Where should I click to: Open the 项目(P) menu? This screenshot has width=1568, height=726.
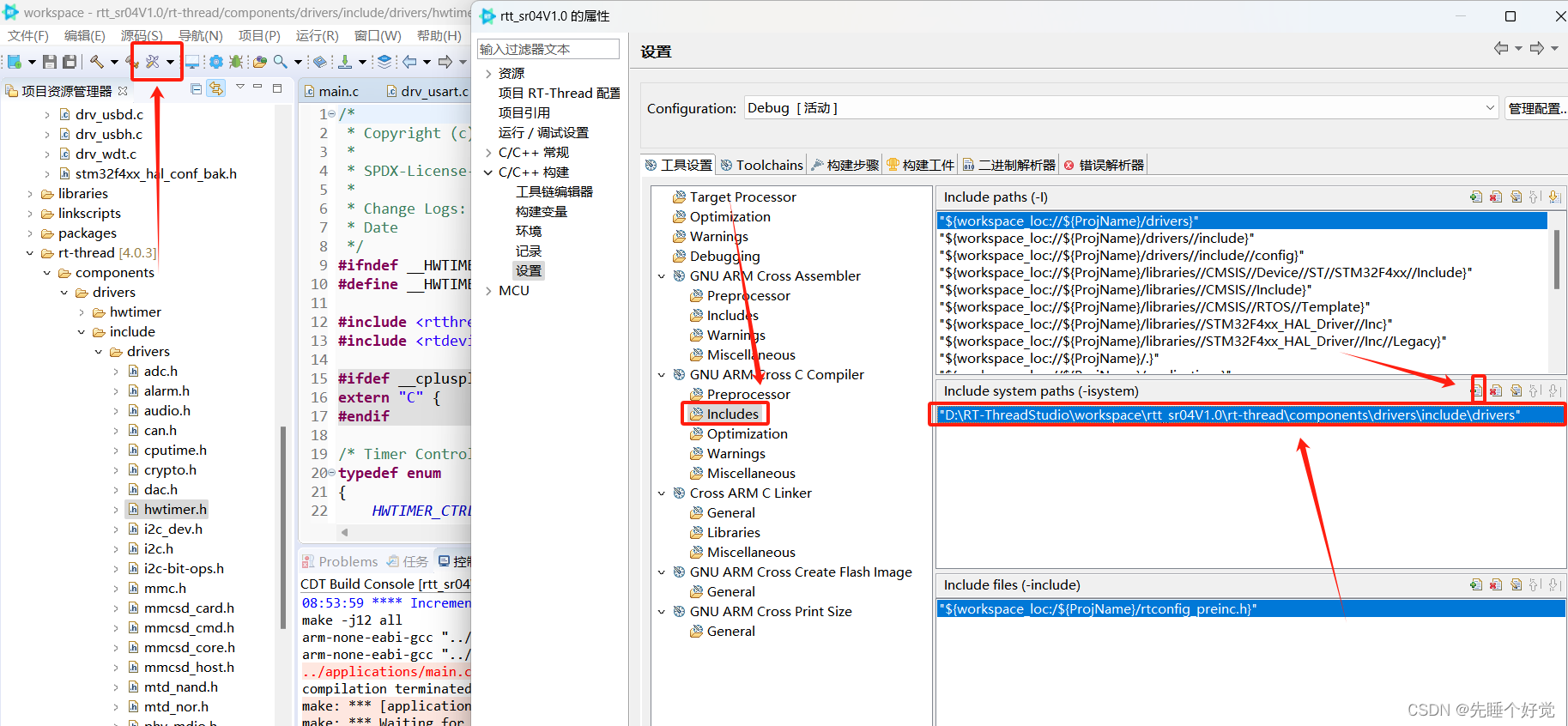259,35
